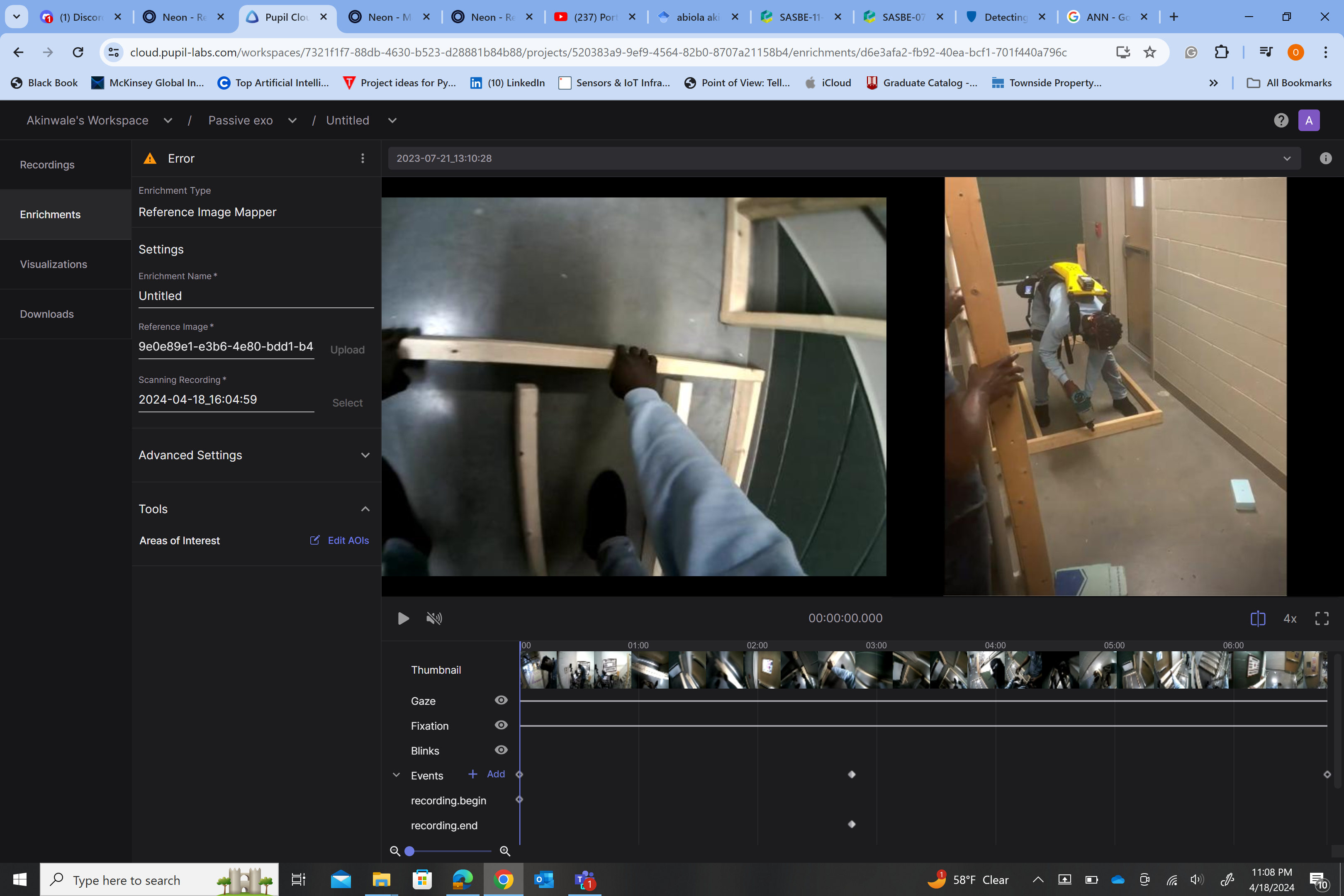Screen dimensions: 1344x896
Task: Open Passive exo project dropdown
Action: pyautogui.click(x=292, y=121)
